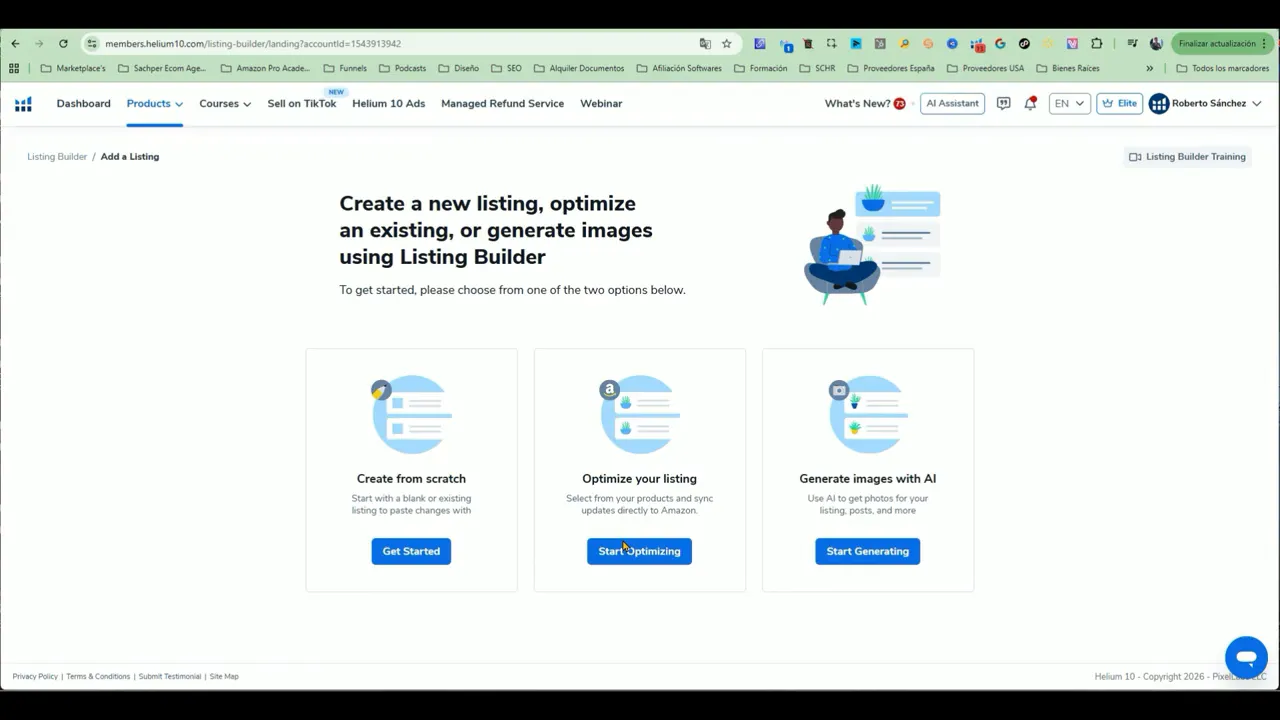The image size is (1280, 720).
Task: Open the Bienes Raíces bookmark folder
Action: (1068, 69)
